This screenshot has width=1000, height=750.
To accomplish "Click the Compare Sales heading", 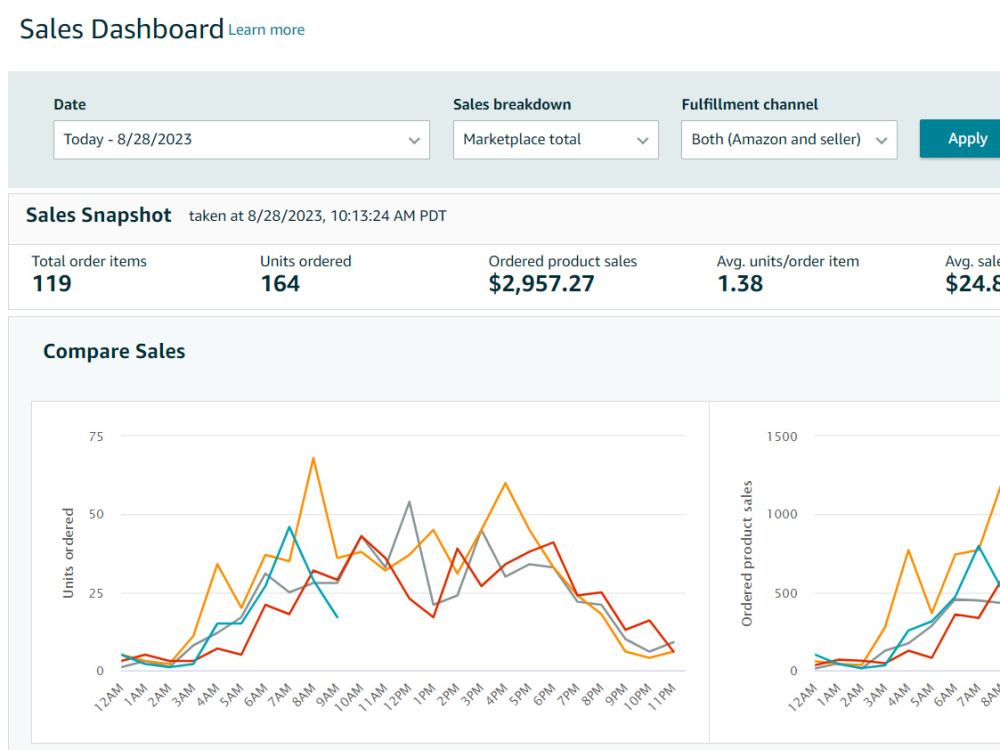I will tap(114, 351).
